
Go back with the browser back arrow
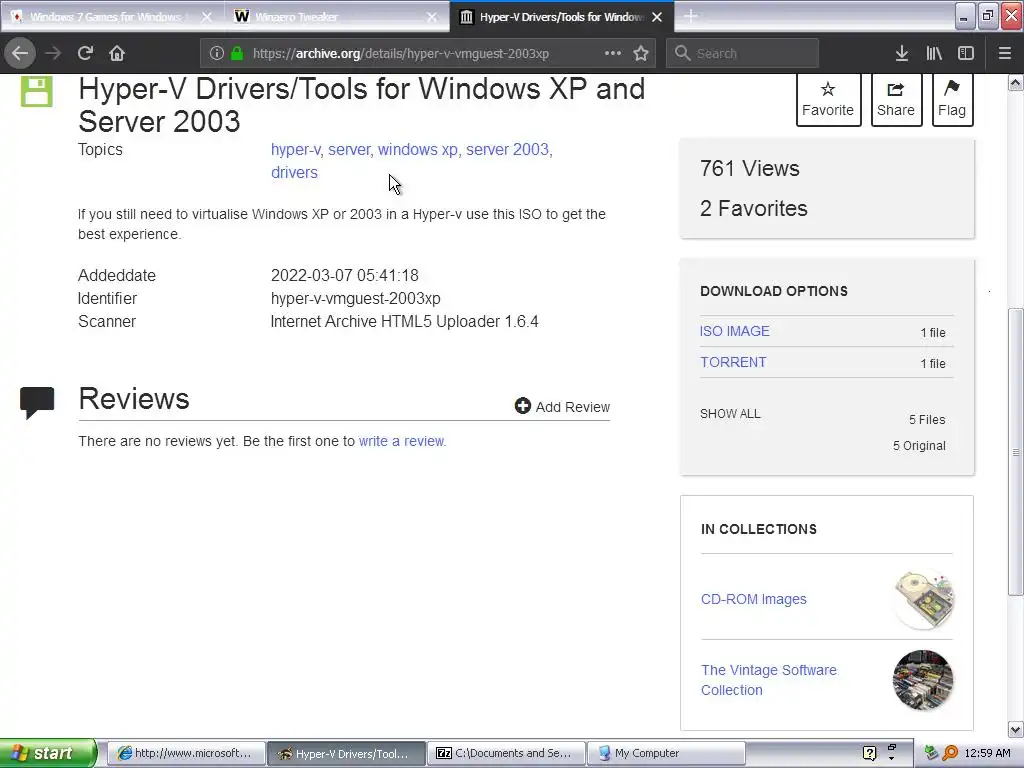point(20,53)
